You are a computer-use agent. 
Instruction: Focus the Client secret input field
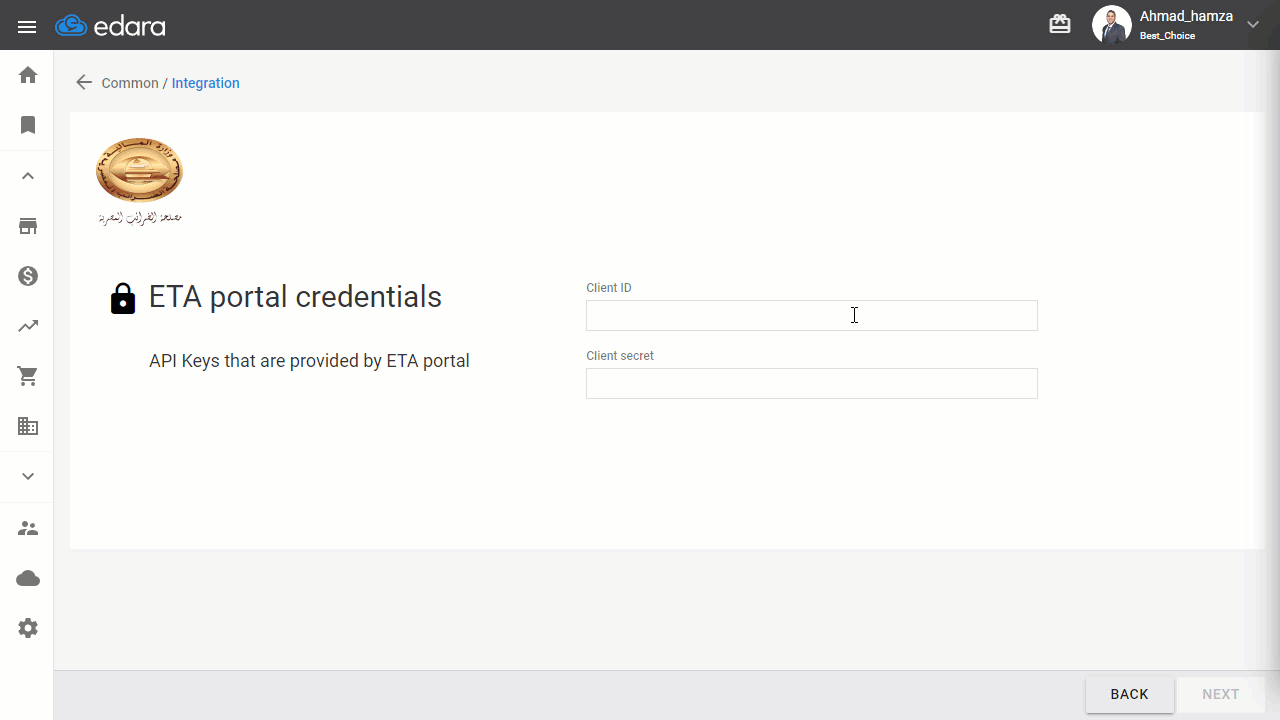[x=812, y=383]
